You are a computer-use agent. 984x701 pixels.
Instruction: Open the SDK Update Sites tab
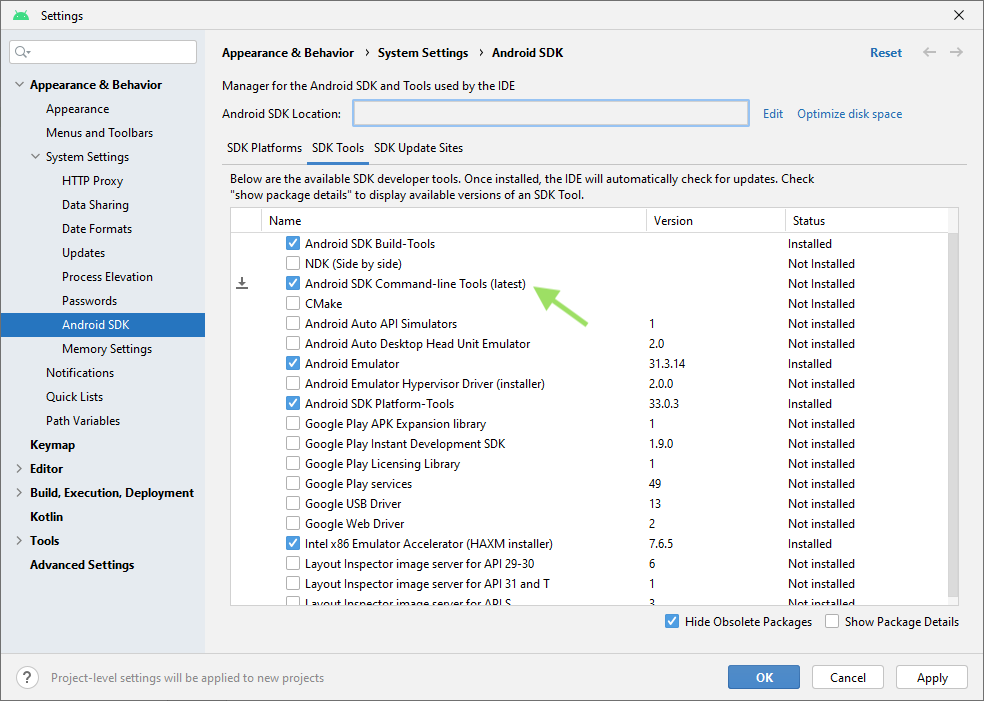pyautogui.click(x=418, y=147)
